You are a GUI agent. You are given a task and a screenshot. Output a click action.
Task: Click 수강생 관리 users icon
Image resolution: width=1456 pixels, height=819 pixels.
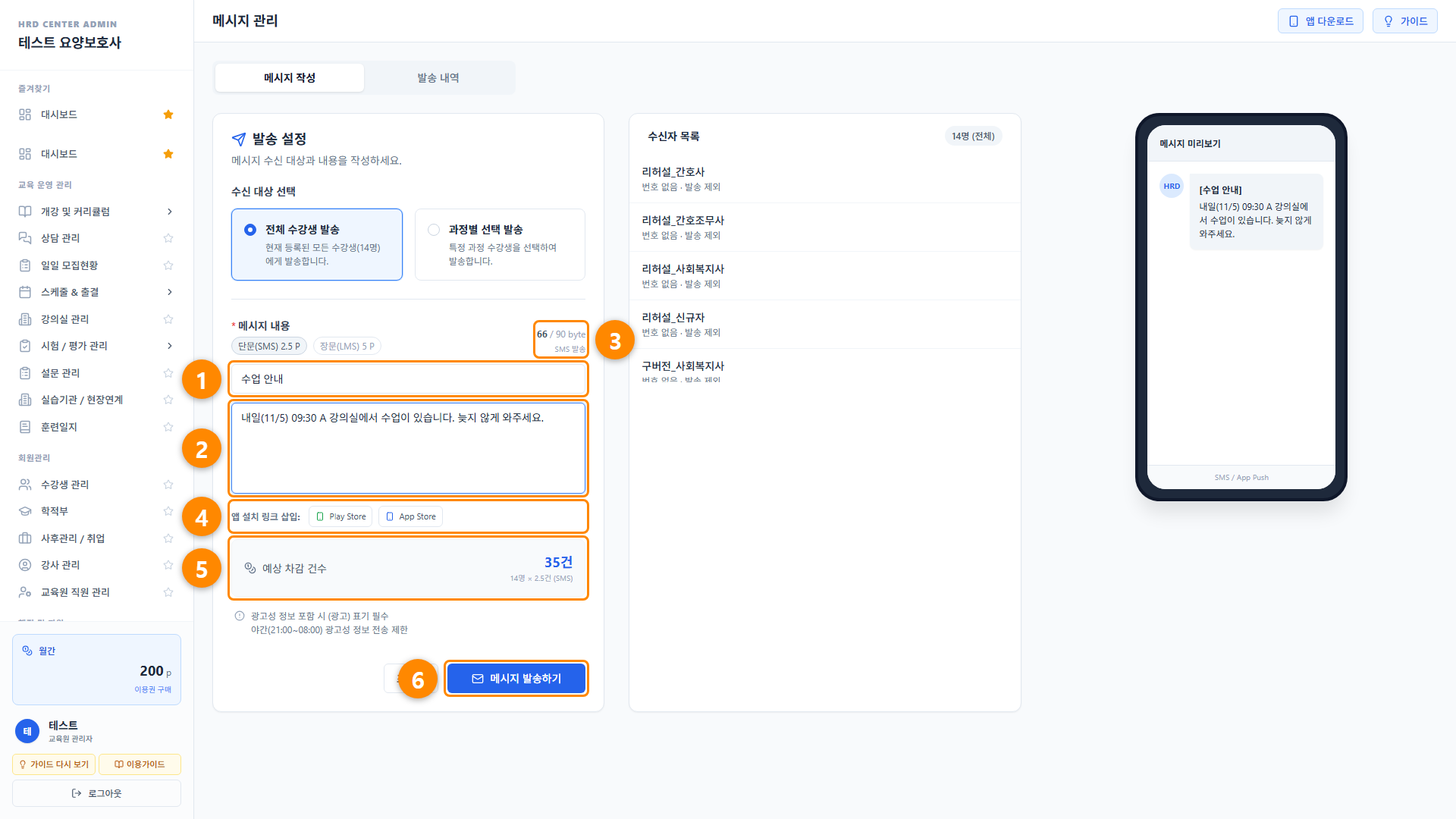[25, 485]
